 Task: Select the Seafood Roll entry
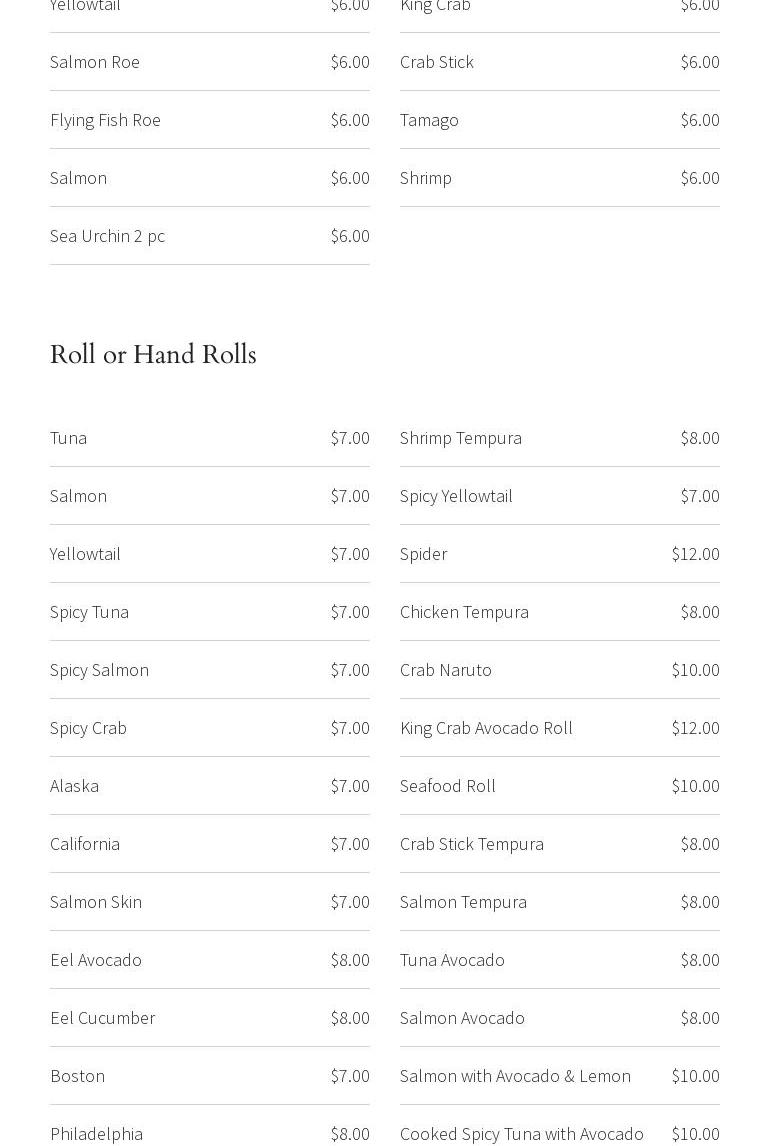click(448, 786)
